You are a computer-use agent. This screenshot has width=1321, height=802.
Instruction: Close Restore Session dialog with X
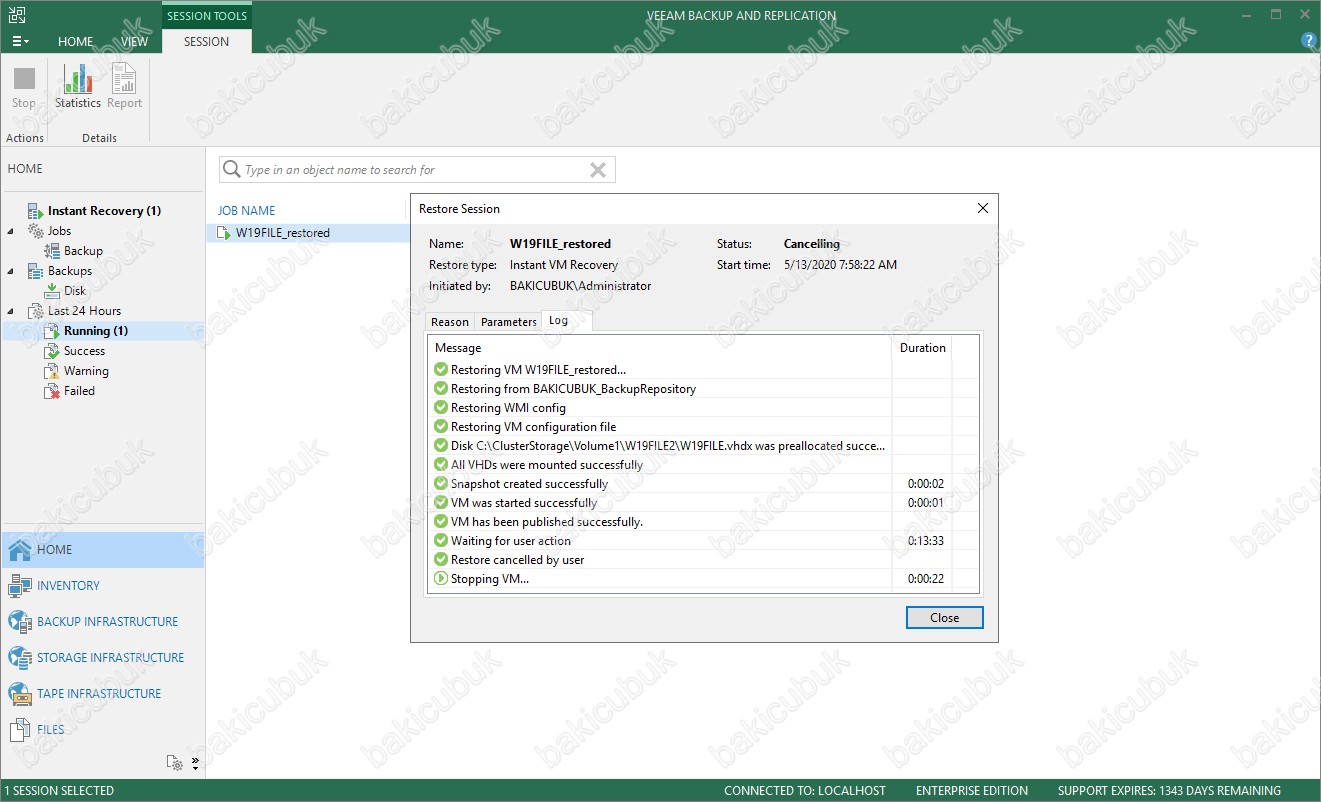(x=982, y=209)
